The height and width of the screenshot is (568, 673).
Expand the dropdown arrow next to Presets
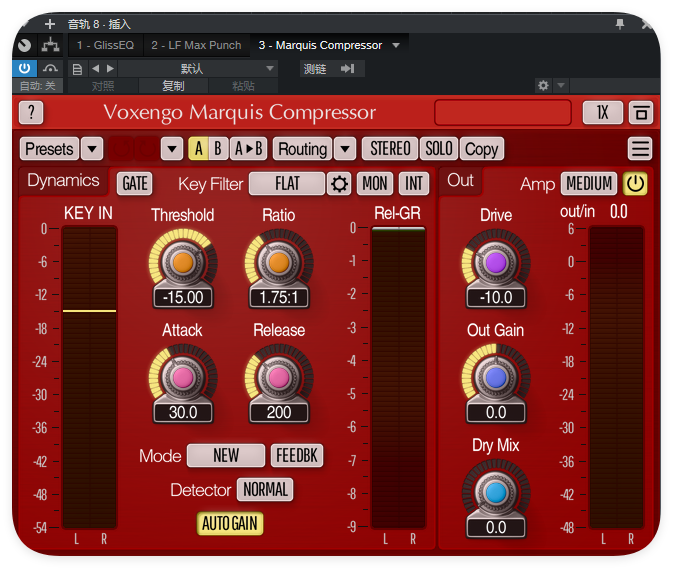[x=92, y=149]
